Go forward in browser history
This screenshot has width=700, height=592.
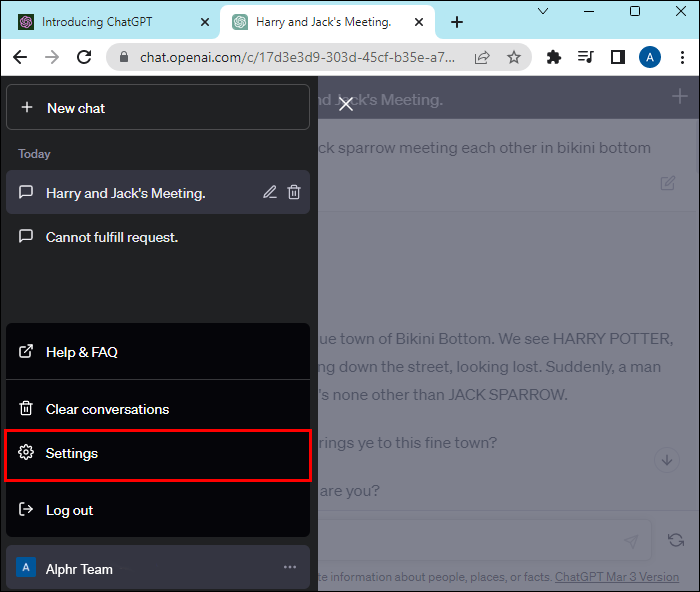(x=52, y=57)
